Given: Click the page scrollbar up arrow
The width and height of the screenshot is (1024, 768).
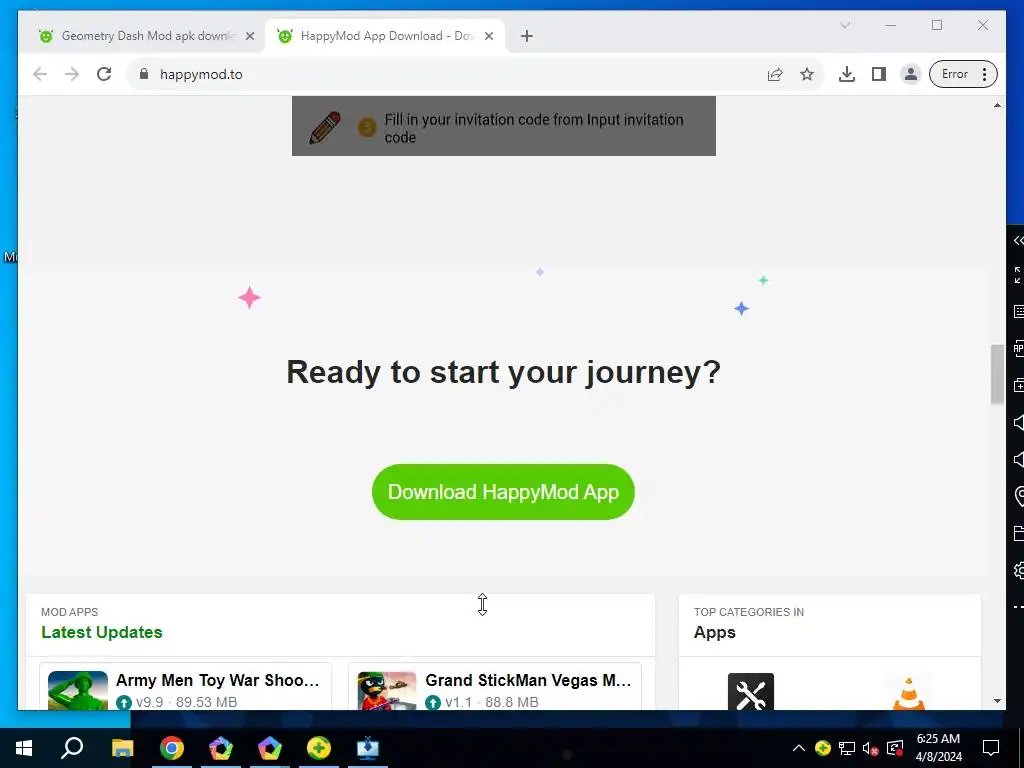Looking at the screenshot, I should 997,105.
